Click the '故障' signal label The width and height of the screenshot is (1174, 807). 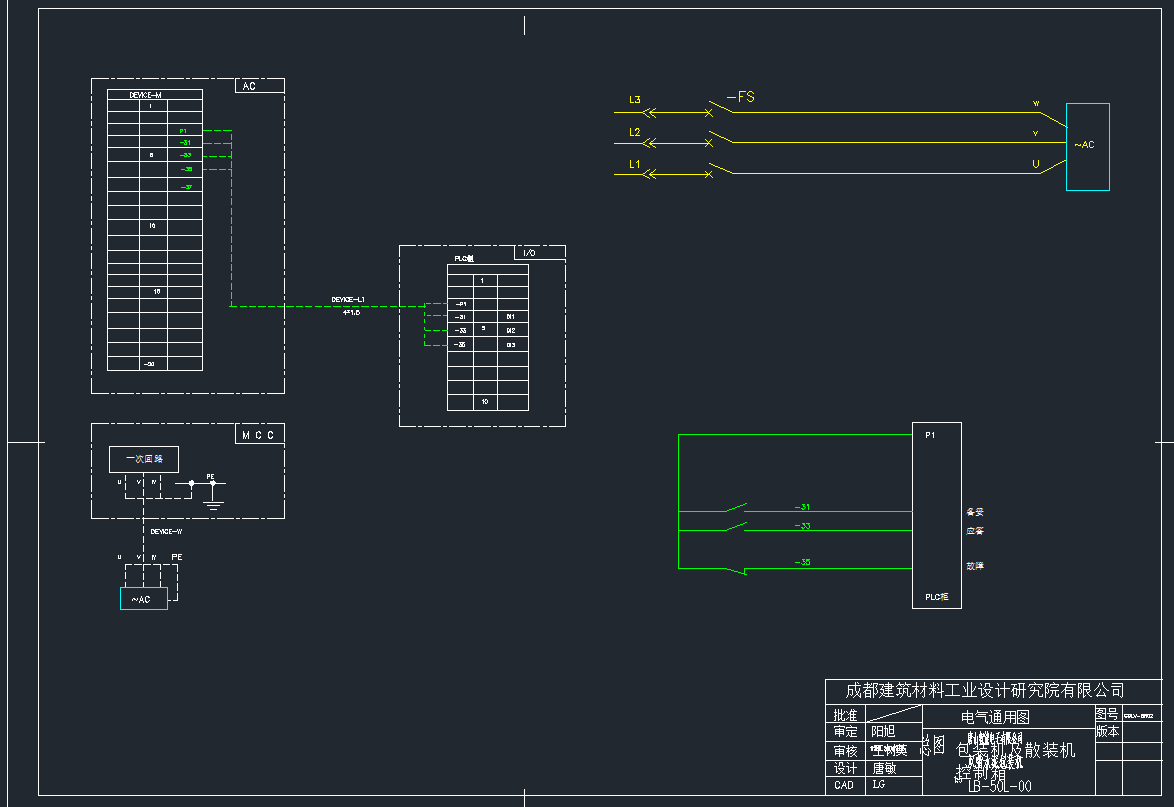point(975,566)
